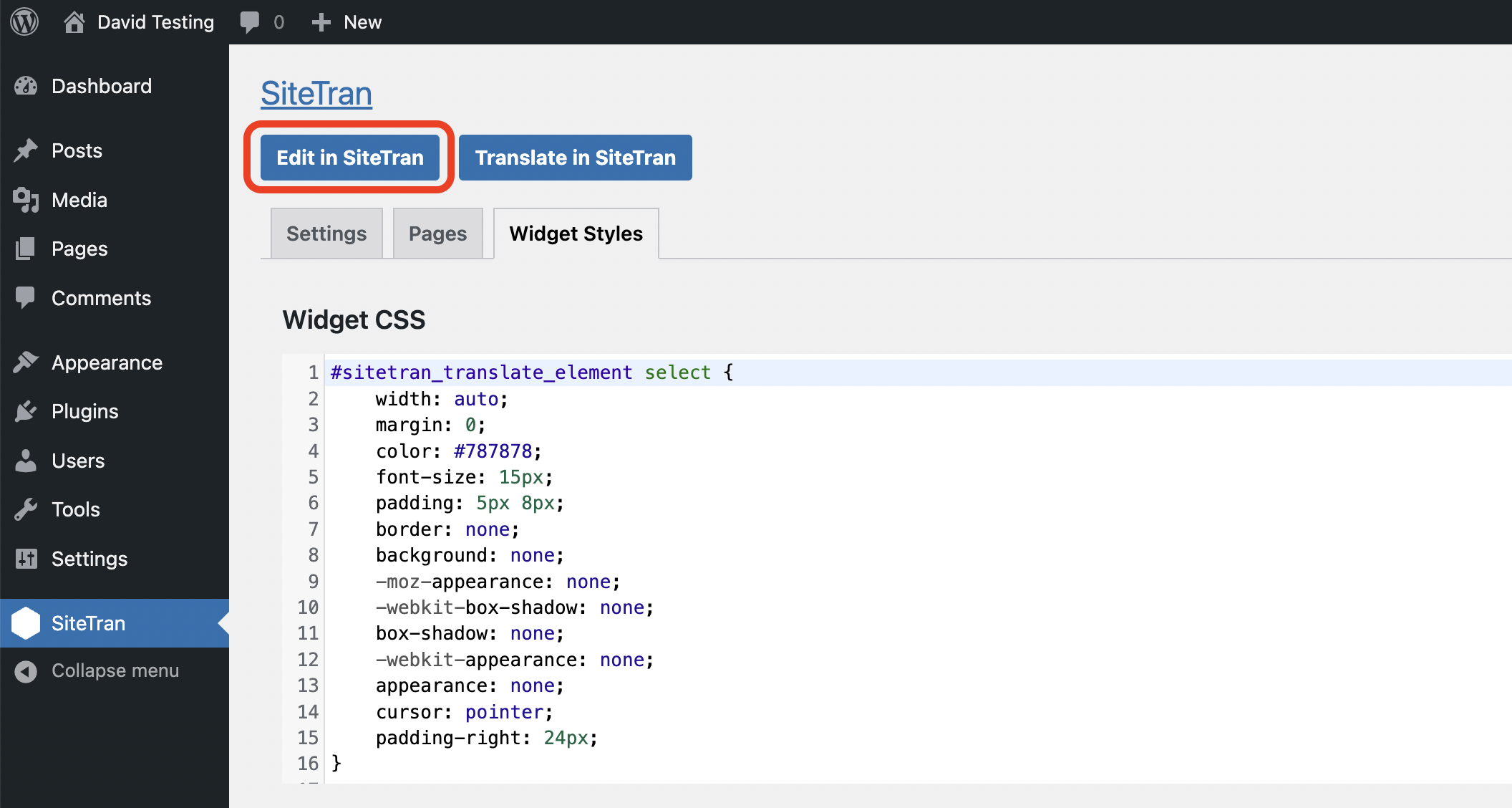Open the SiteTran link at top
The height and width of the screenshot is (808, 1512).
[315, 92]
